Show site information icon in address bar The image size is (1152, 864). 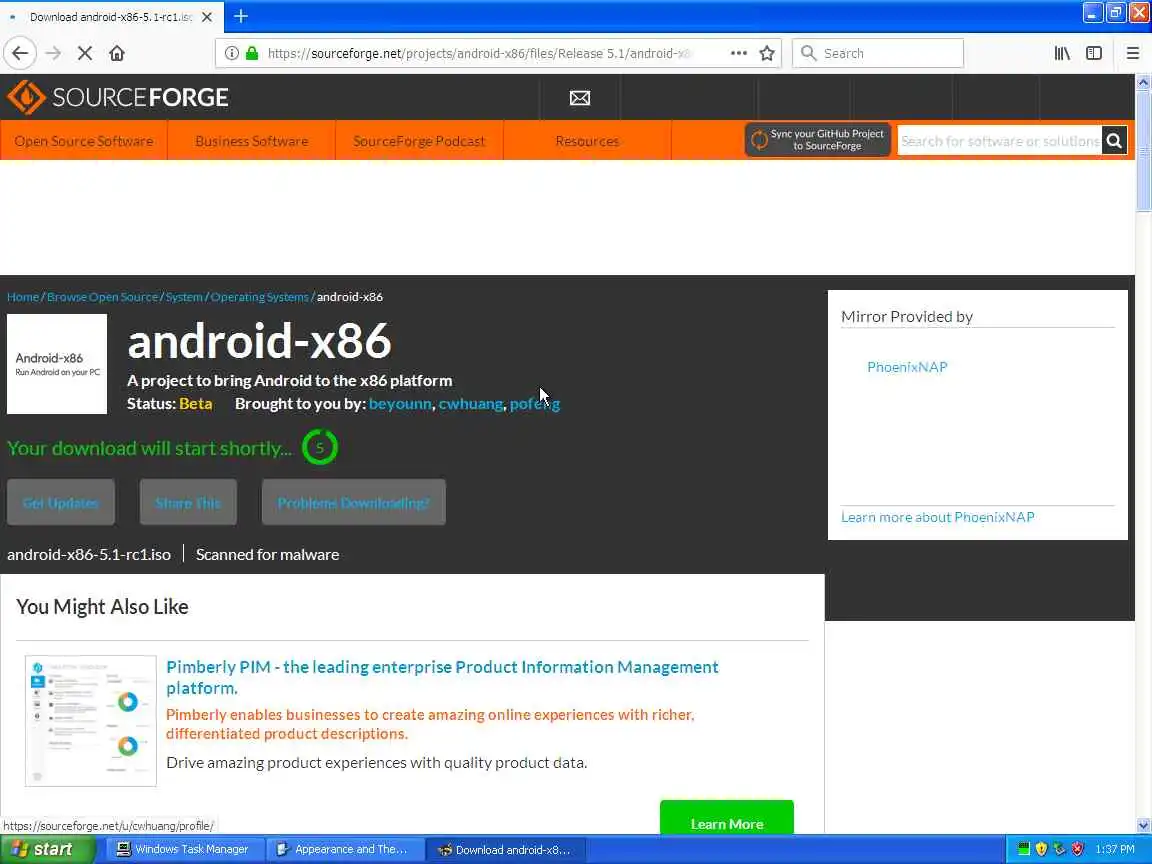coord(231,53)
